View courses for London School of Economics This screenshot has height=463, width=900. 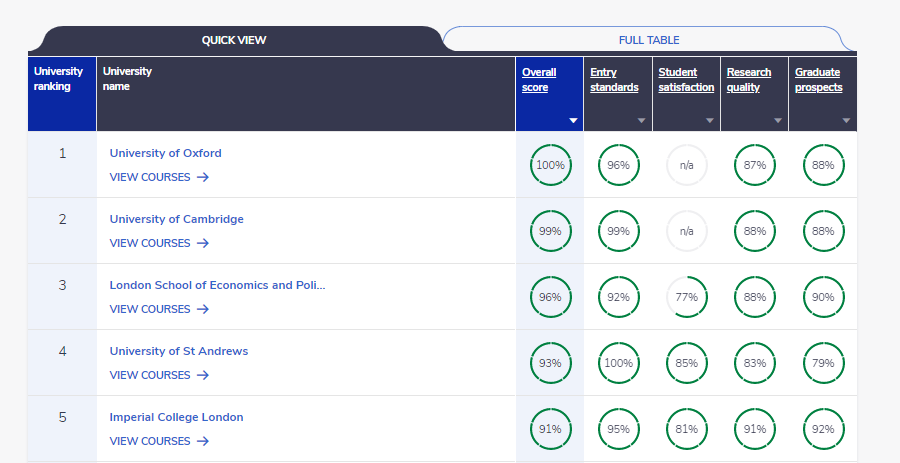click(x=159, y=309)
